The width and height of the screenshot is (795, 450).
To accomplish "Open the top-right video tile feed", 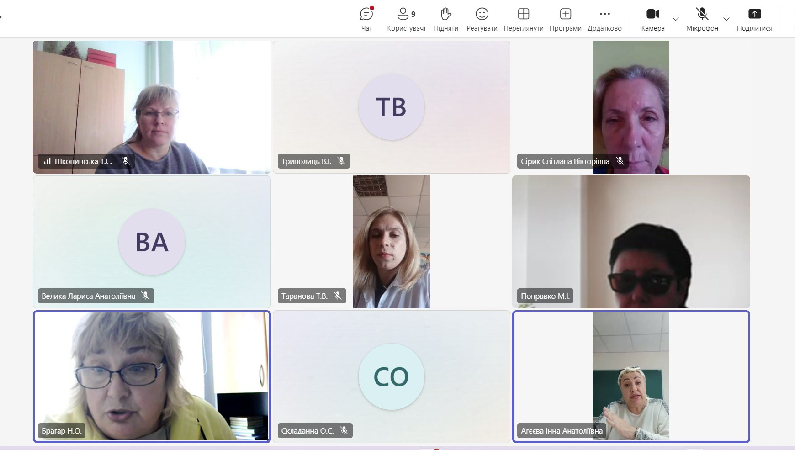I will 631,107.
